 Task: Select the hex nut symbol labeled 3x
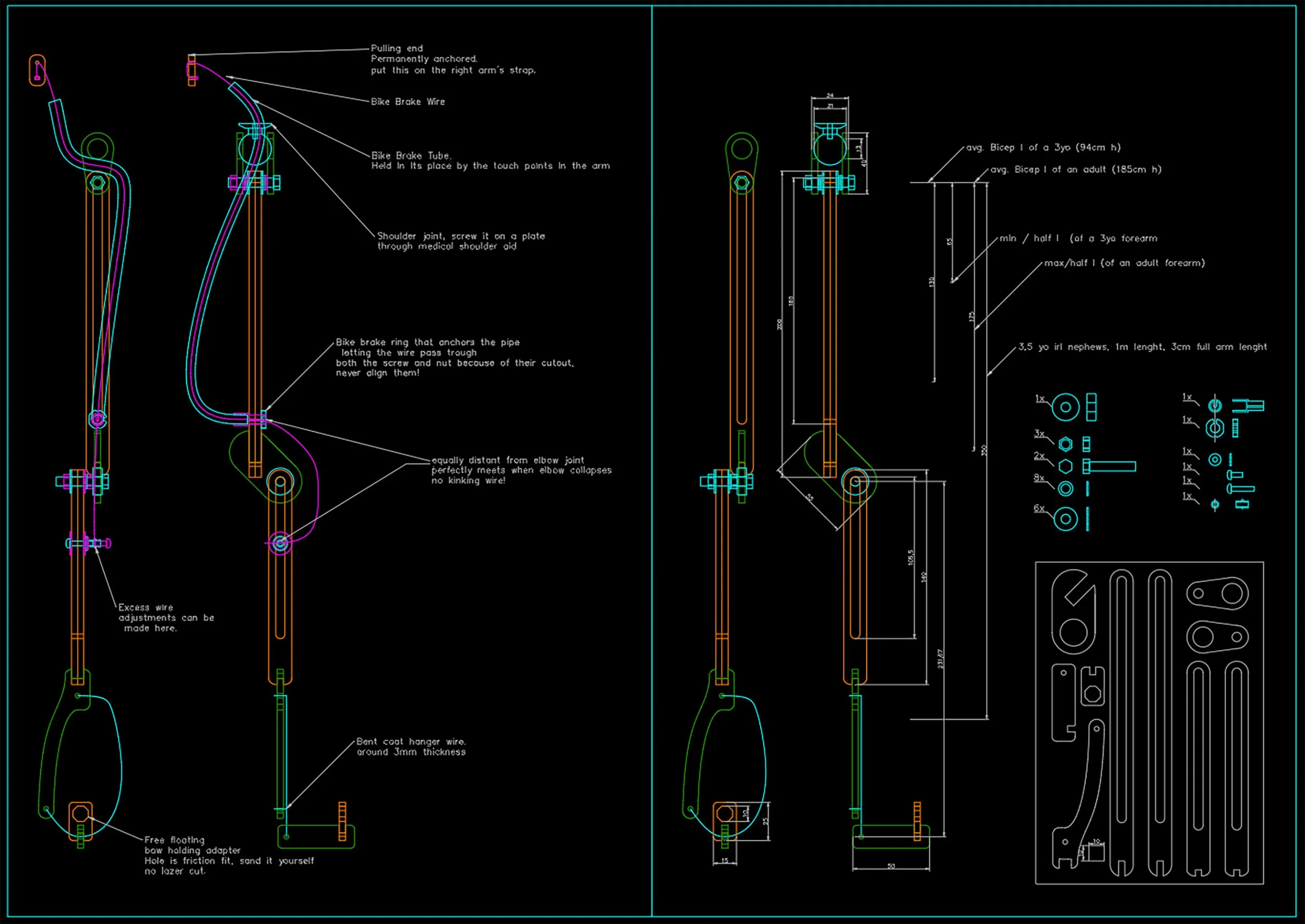coord(1065,444)
